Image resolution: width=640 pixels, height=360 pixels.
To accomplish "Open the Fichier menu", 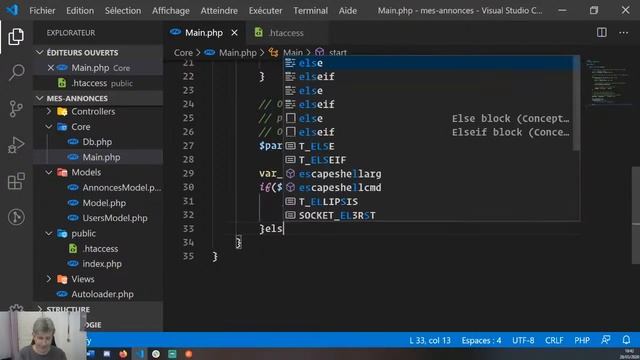I will point(42,11).
